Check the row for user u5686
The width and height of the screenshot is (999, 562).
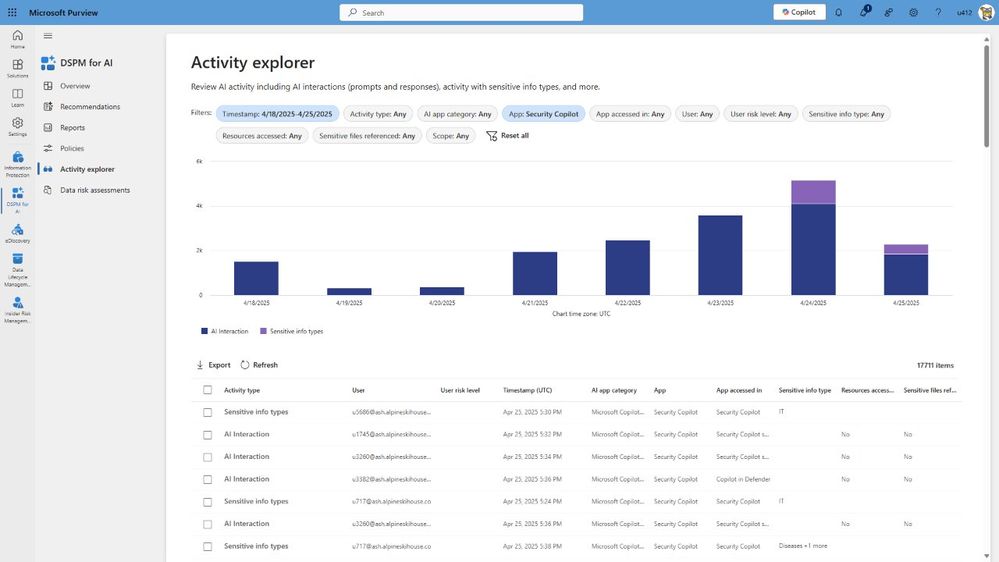tap(208, 412)
